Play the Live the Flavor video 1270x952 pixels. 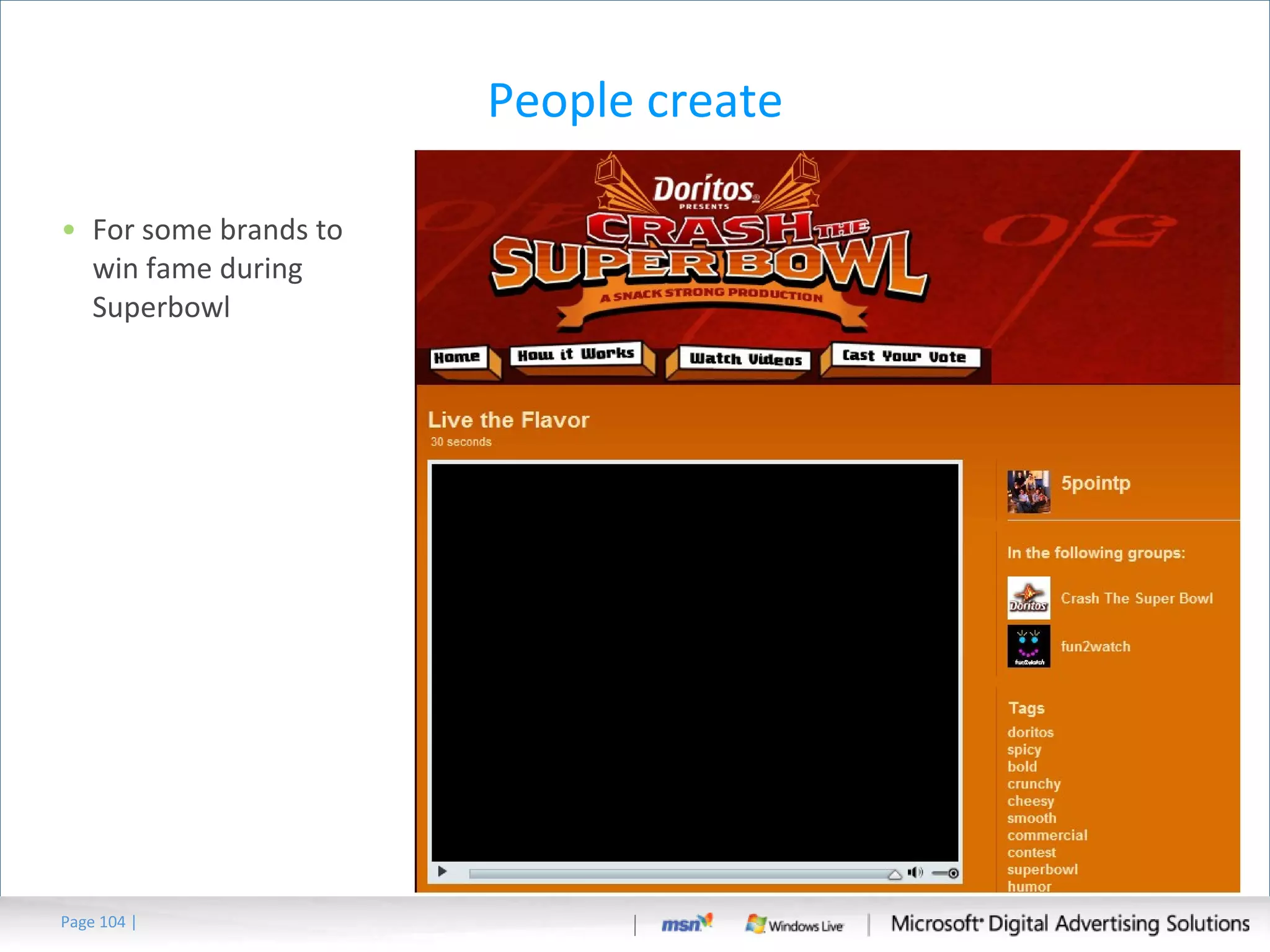click(442, 871)
